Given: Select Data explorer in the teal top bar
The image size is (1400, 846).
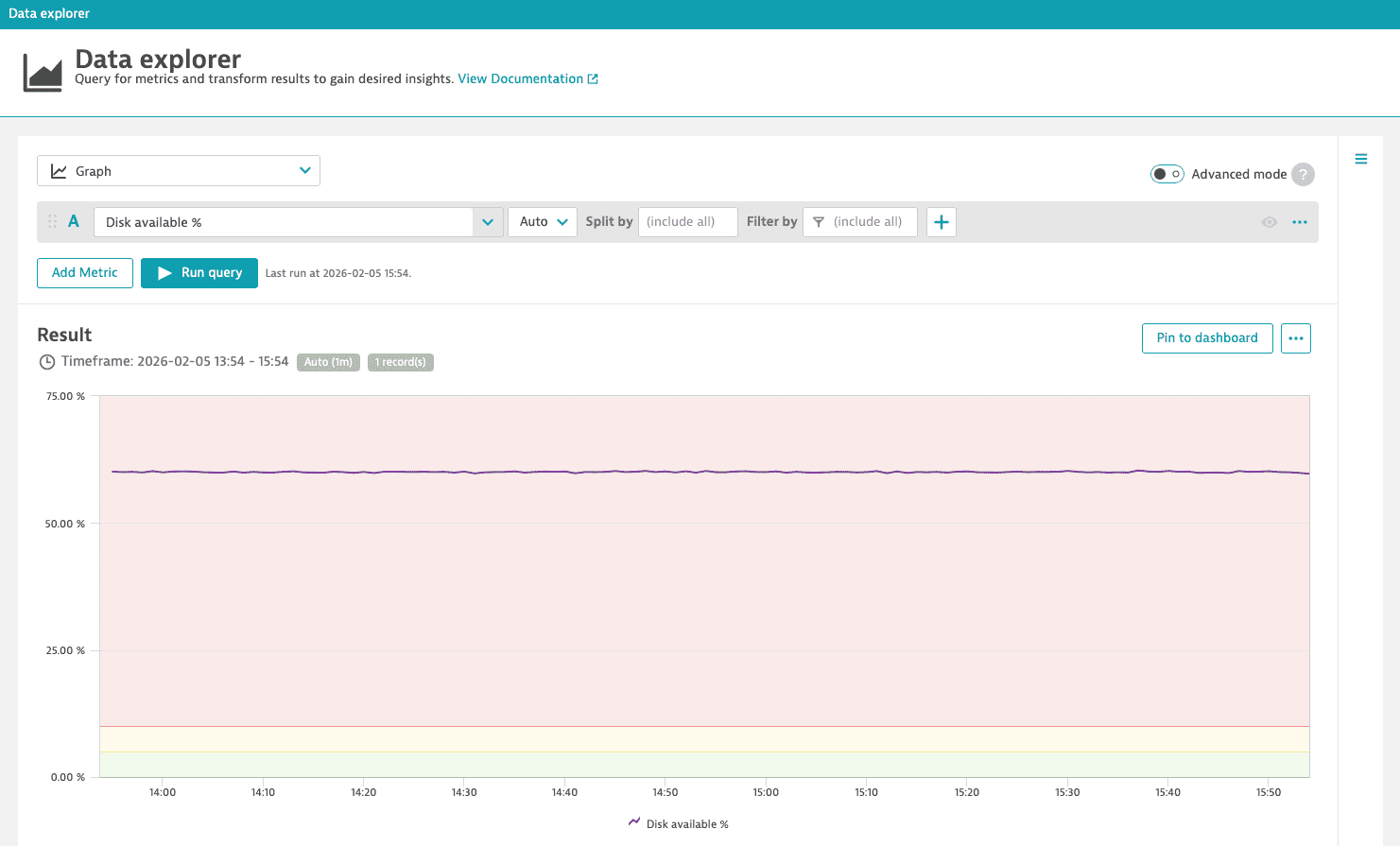Looking at the screenshot, I should 49,12.
